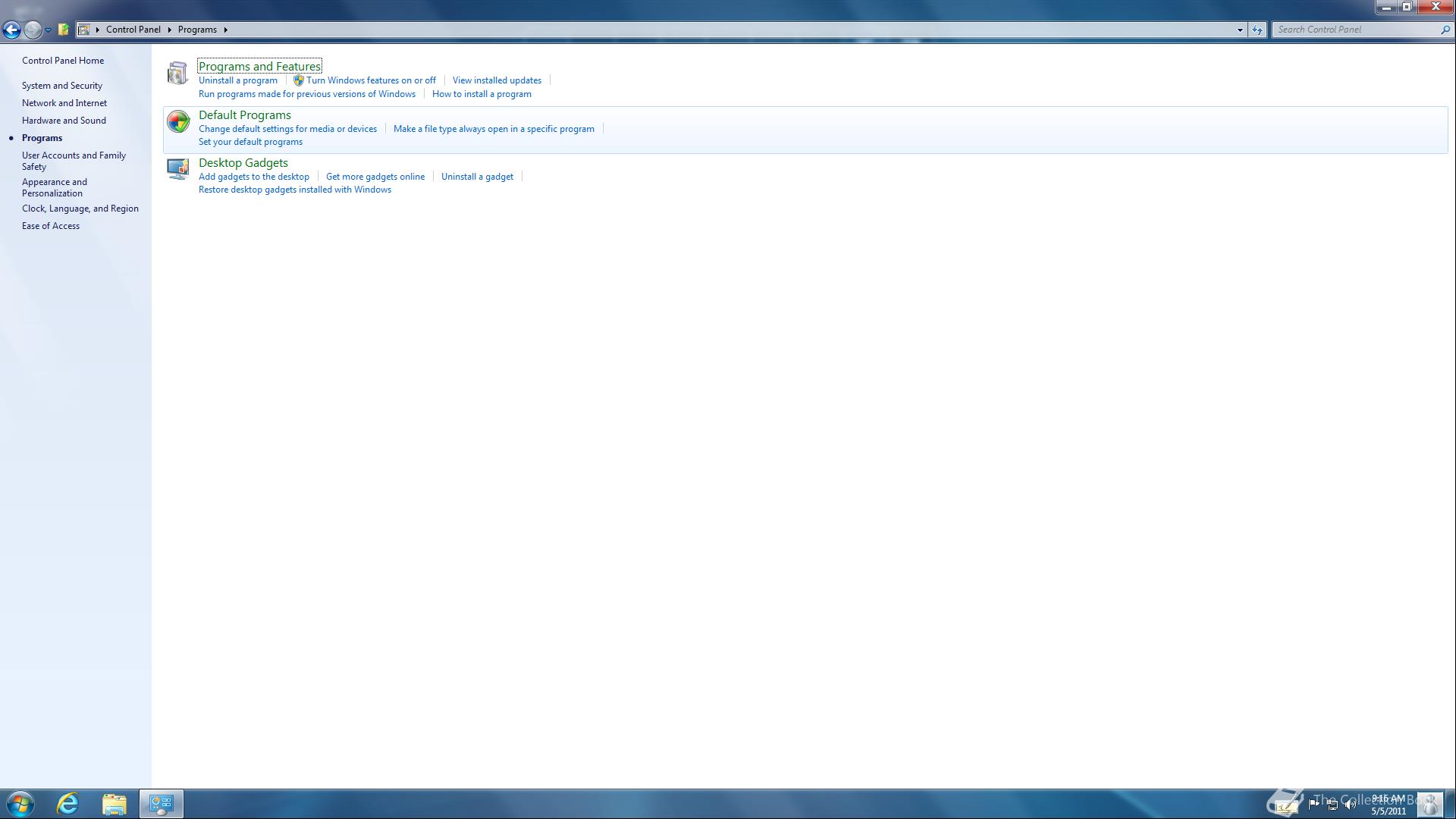Open How to install a program
1456x819 pixels.
[482, 94]
